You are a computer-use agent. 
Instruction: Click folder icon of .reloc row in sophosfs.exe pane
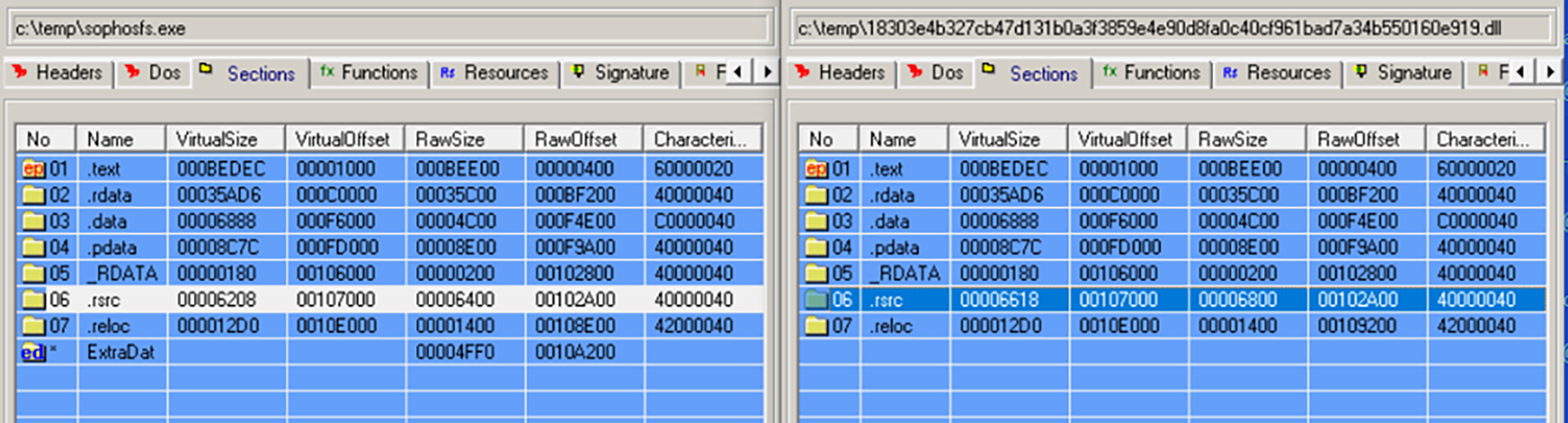33,326
